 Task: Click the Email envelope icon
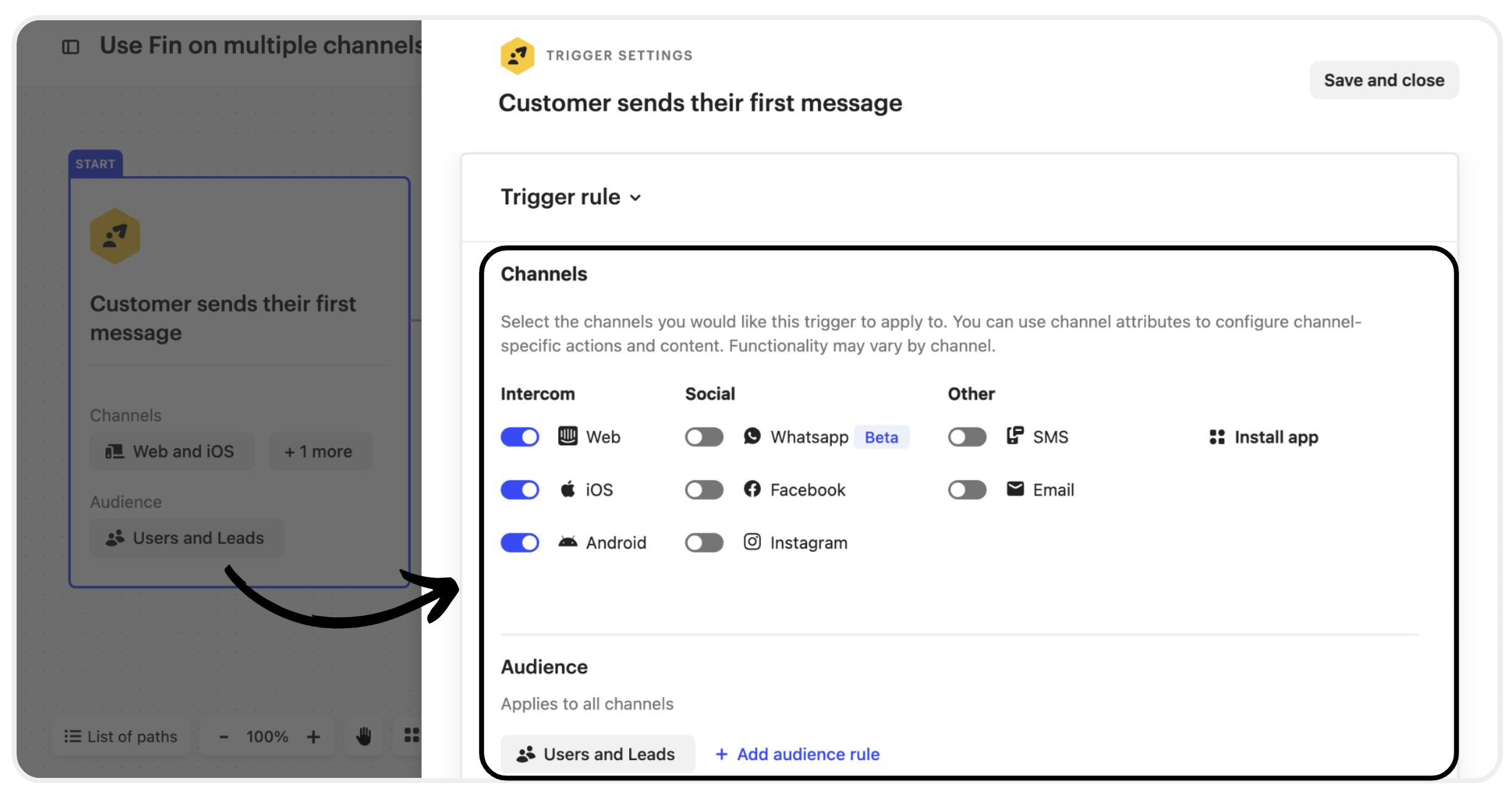point(1015,489)
